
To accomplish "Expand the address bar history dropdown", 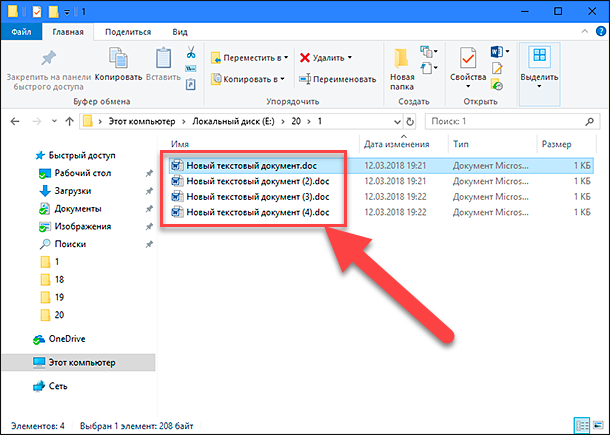I will click(x=397, y=122).
